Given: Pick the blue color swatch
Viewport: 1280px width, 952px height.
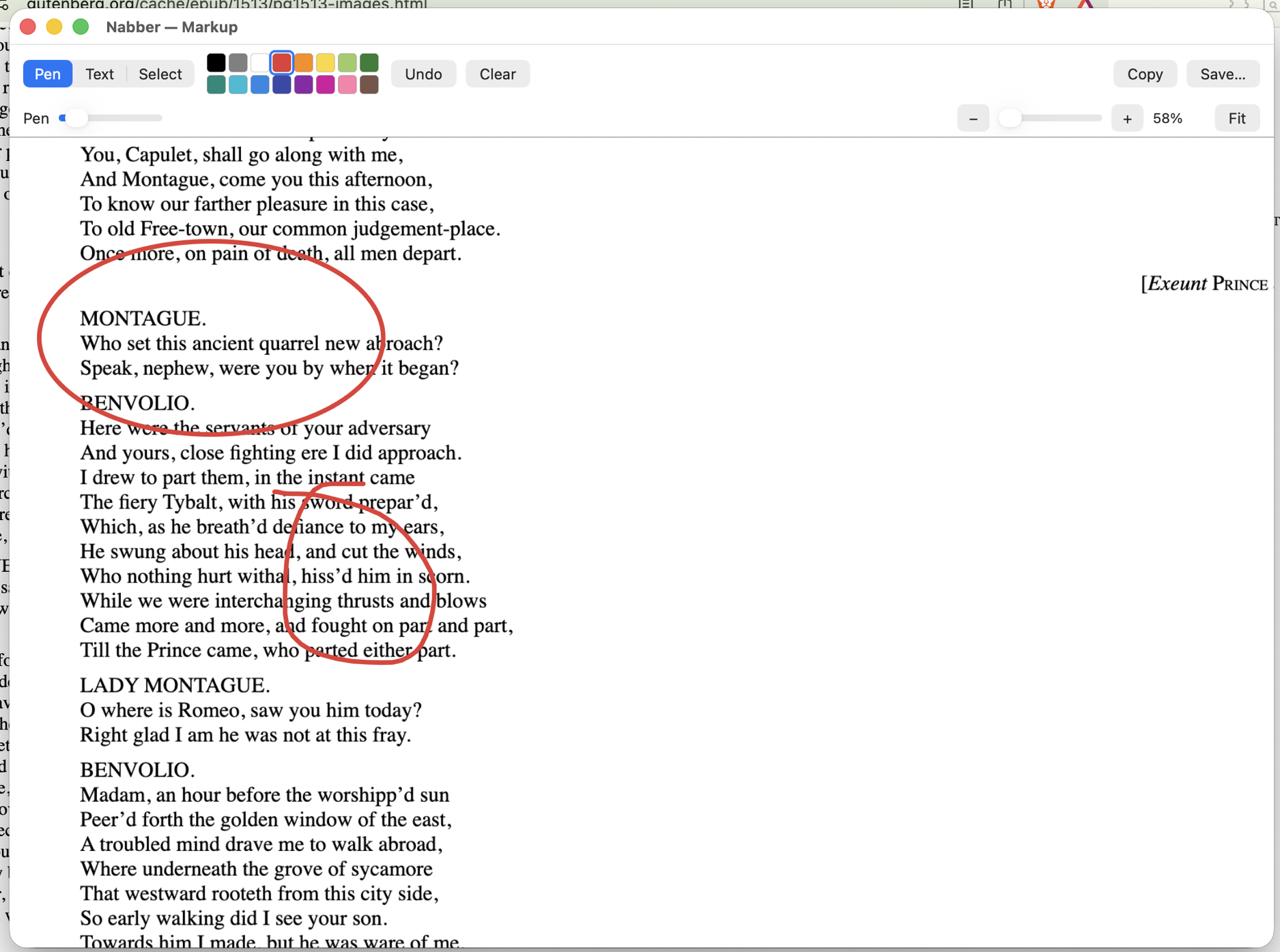Looking at the screenshot, I should pos(260,85).
